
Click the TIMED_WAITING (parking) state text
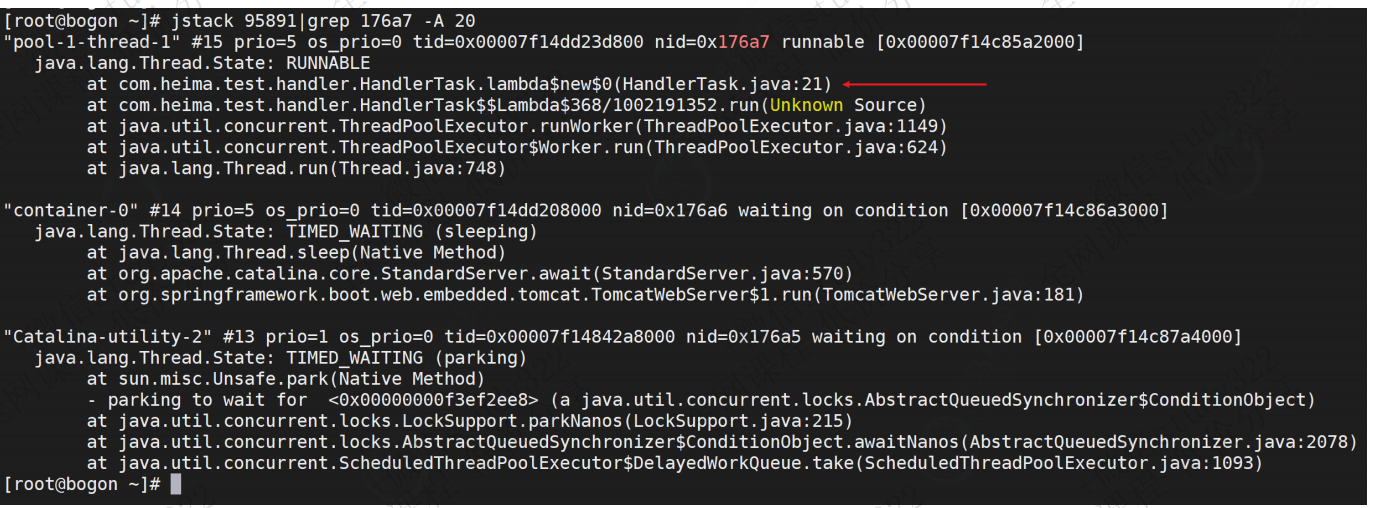coord(406,358)
